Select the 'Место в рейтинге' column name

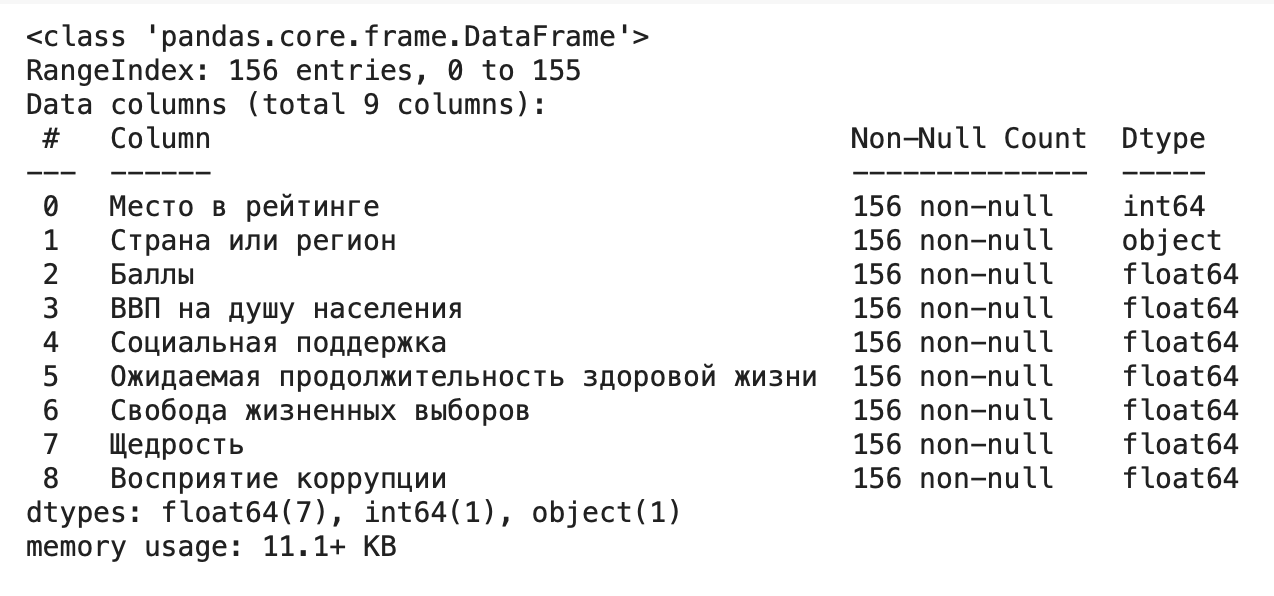point(244,207)
